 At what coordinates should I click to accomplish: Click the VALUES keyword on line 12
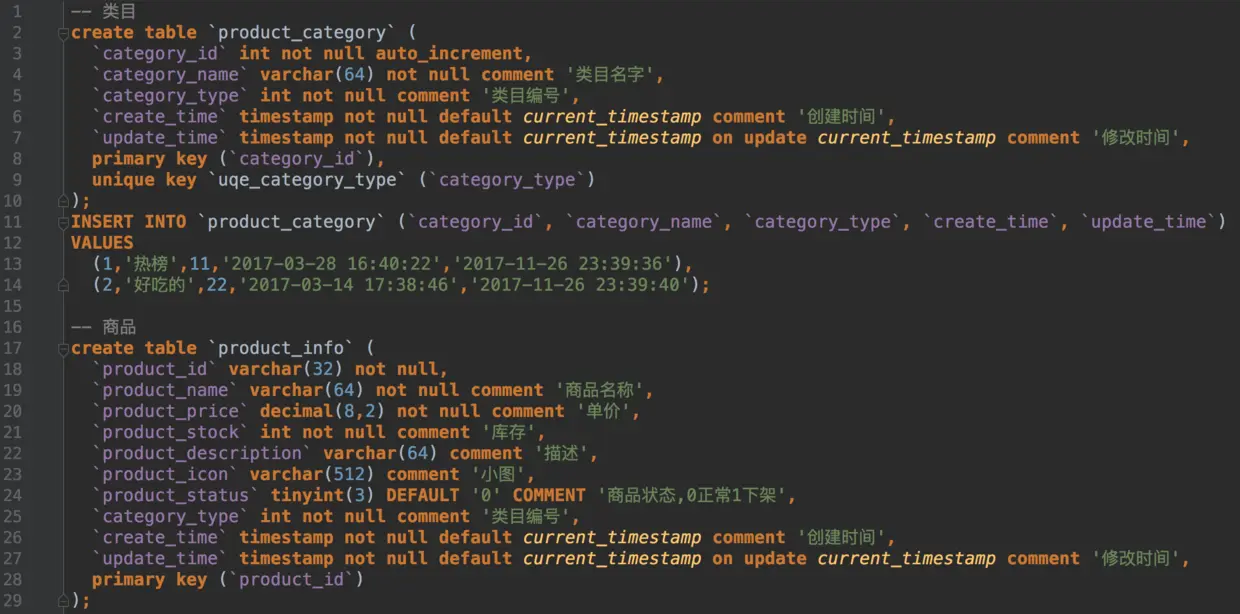[x=102, y=243]
